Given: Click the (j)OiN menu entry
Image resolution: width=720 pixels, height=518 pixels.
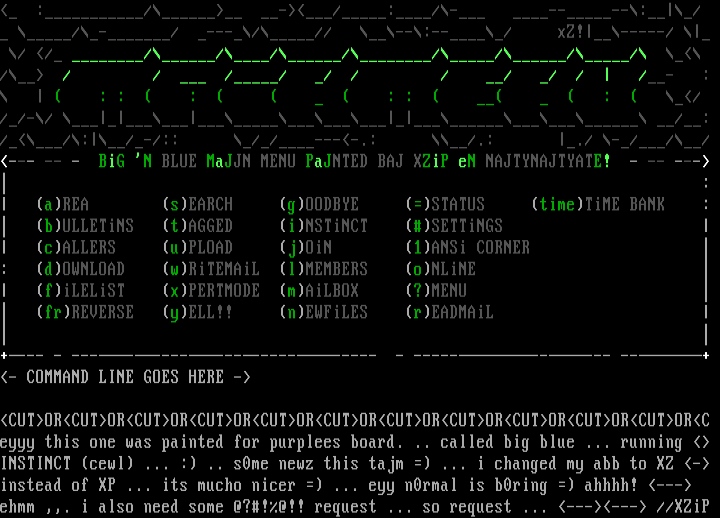Looking at the screenshot, I should 305,247.
